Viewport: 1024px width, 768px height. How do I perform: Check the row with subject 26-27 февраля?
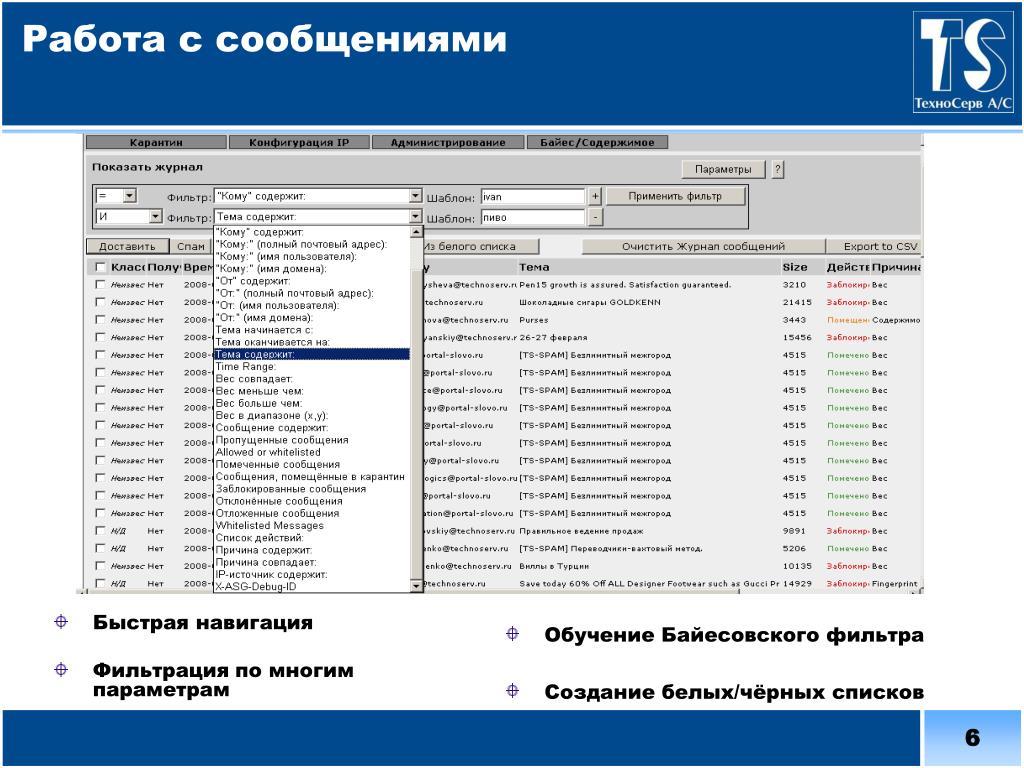(x=100, y=338)
